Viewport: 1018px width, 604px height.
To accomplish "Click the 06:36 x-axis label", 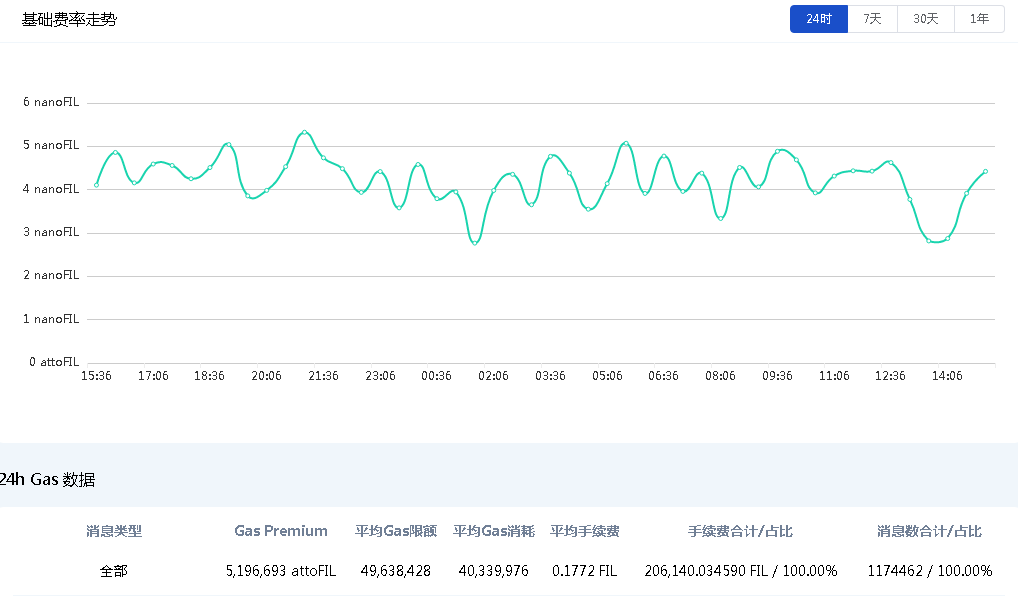I will (x=664, y=375).
